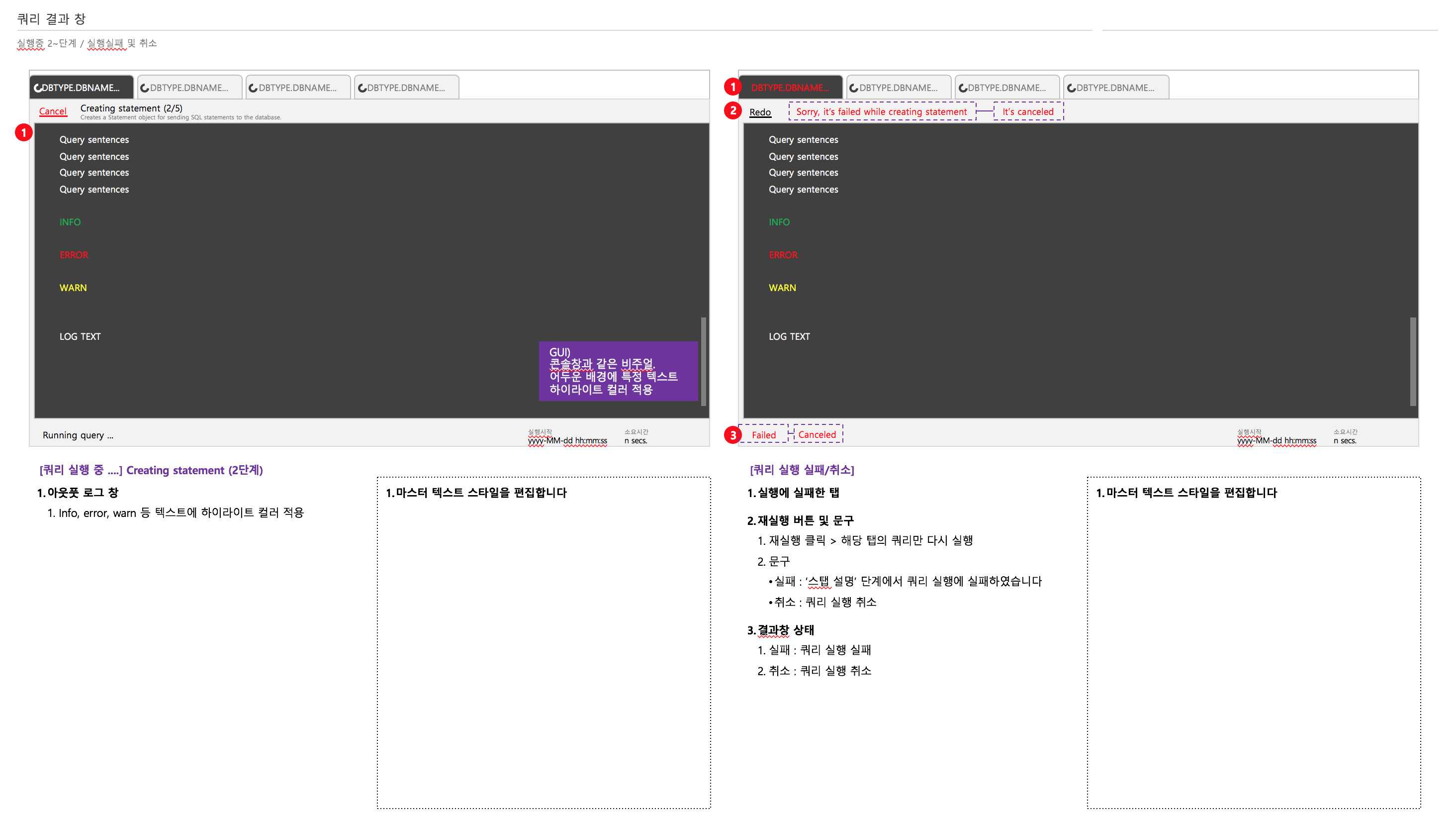This screenshot has height=819, width=1456.
Task: Click the Cancel link above the left console
Action: coord(53,111)
